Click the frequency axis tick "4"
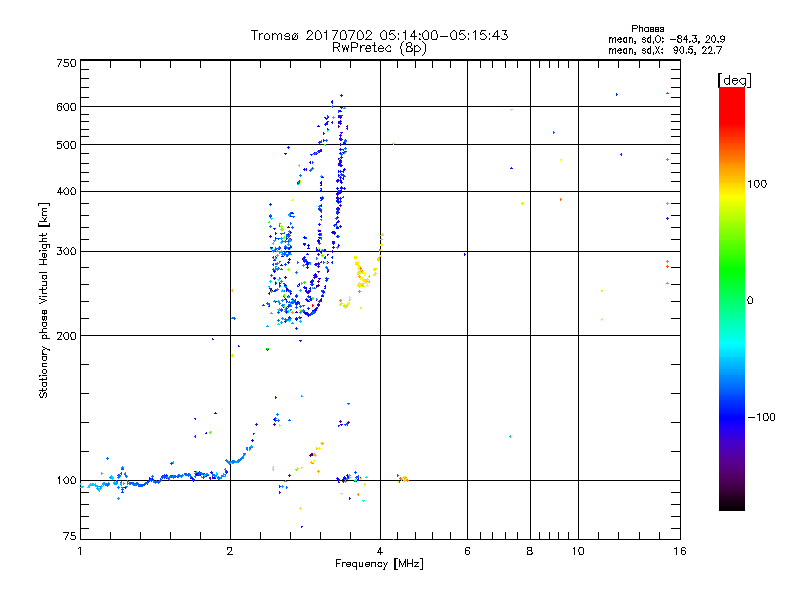Viewport: 800px width, 600px height. point(380,551)
